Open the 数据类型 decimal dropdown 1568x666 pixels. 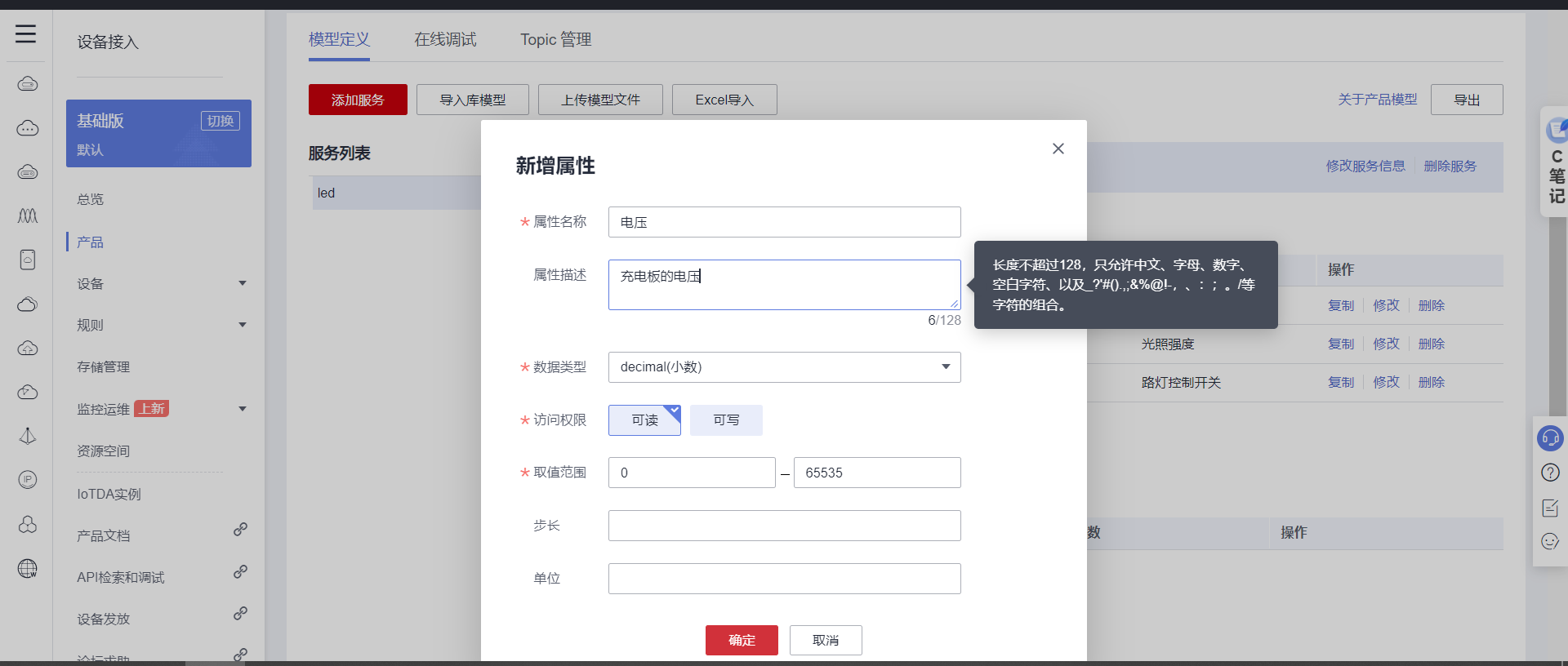784,367
